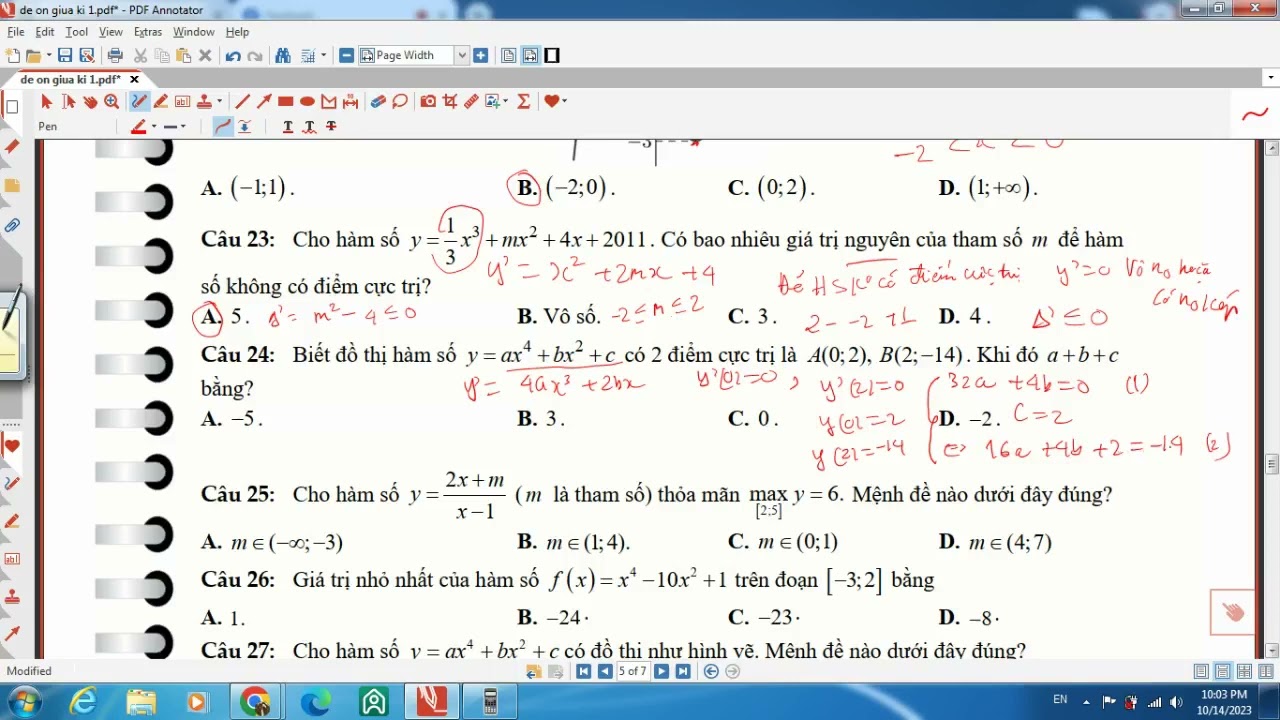This screenshot has width=1280, height=720.
Task: Choose the Rectangle shape tool
Action: (x=285, y=101)
